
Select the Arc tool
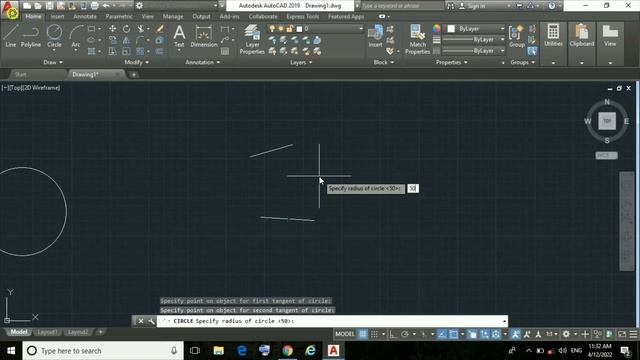click(x=76, y=36)
